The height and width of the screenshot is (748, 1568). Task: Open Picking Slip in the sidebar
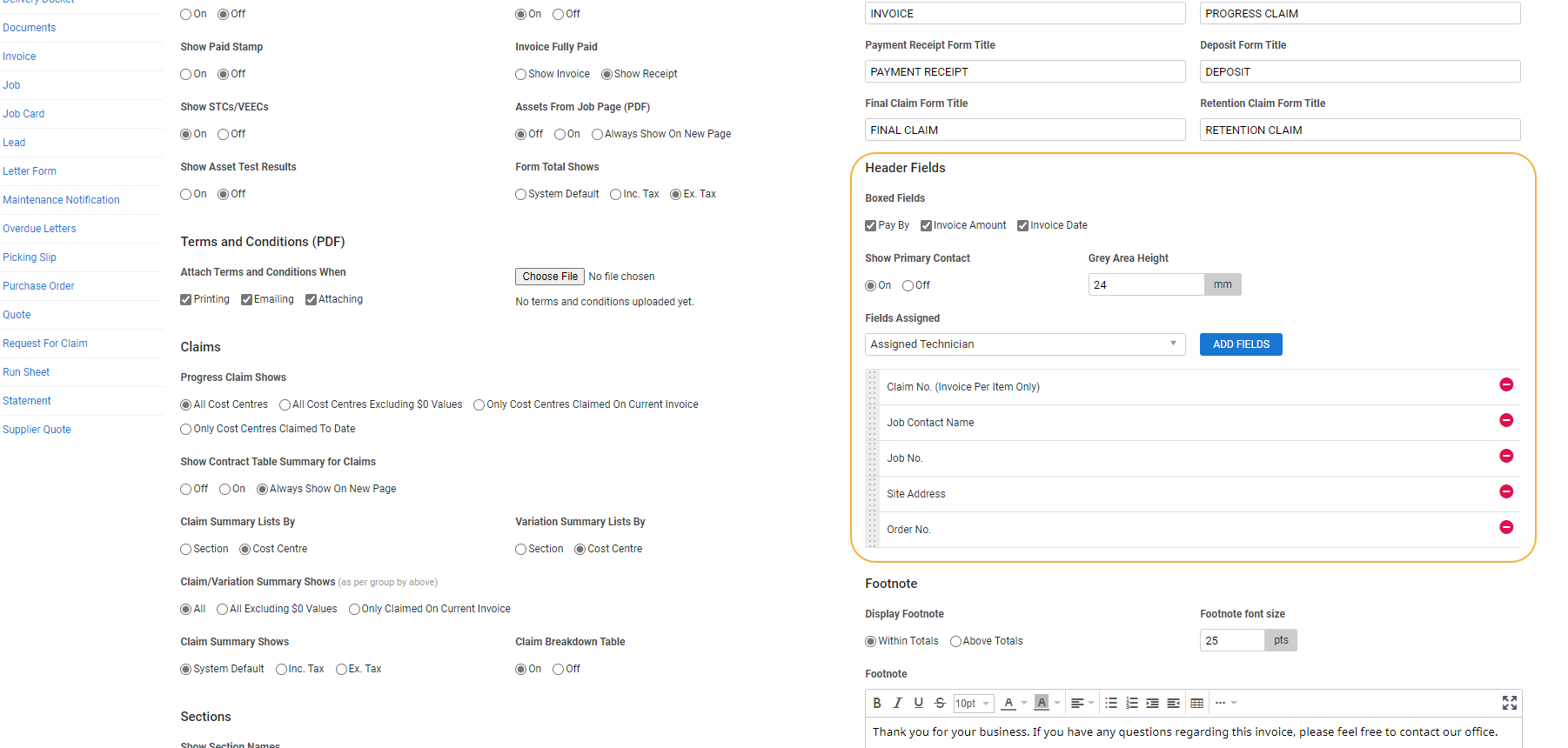tap(30, 257)
